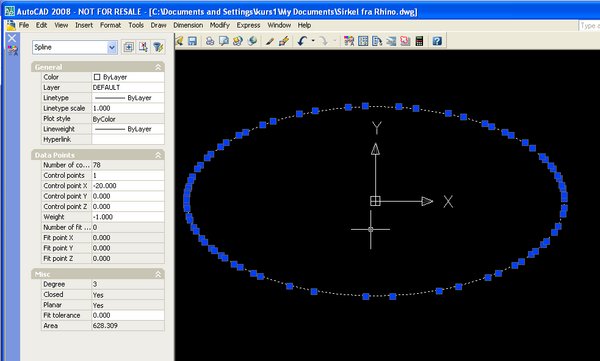This screenshot has width=600, height=361.
Task: Click the Plot style ByColor value
Action: (128, 119)
